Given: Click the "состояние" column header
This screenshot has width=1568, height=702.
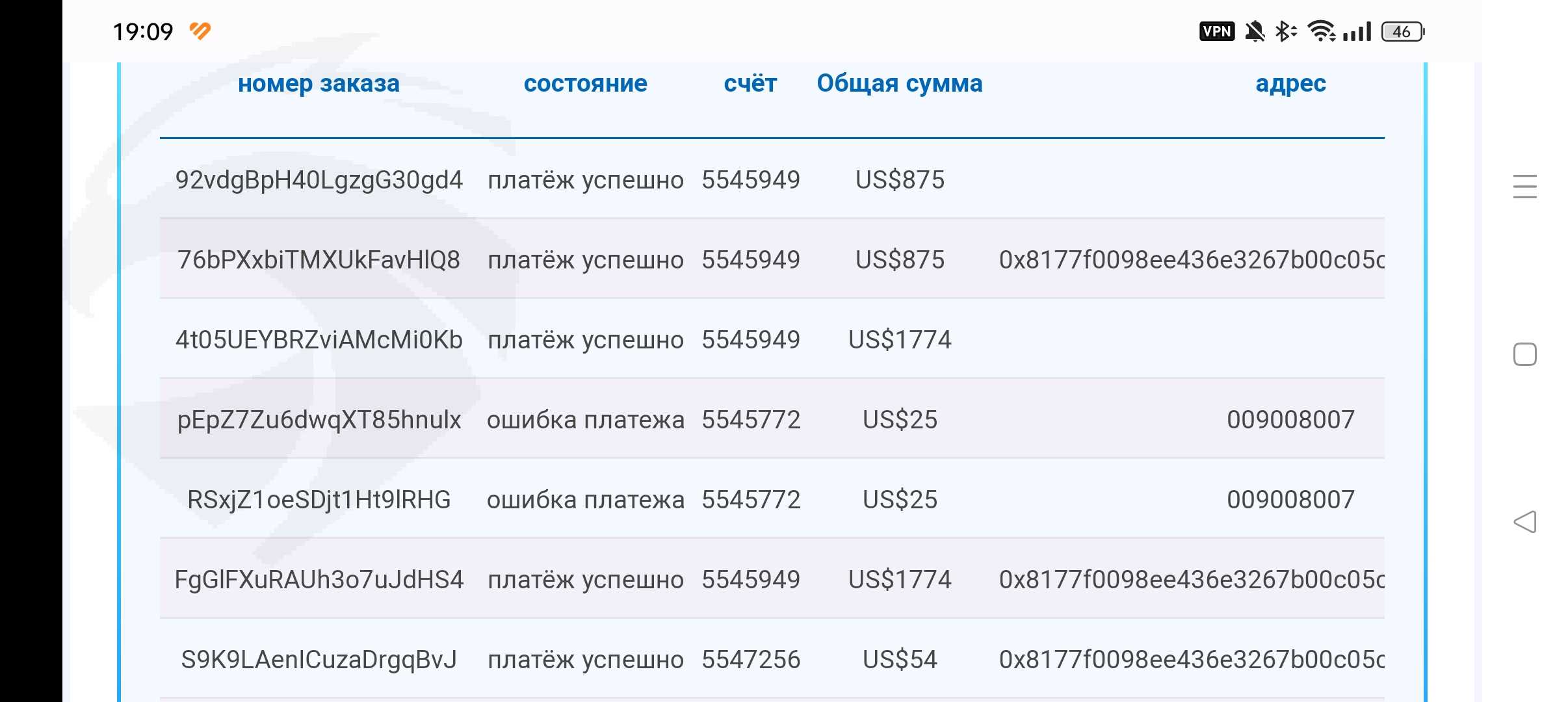Looking at the screenshot, I should 585,83.
